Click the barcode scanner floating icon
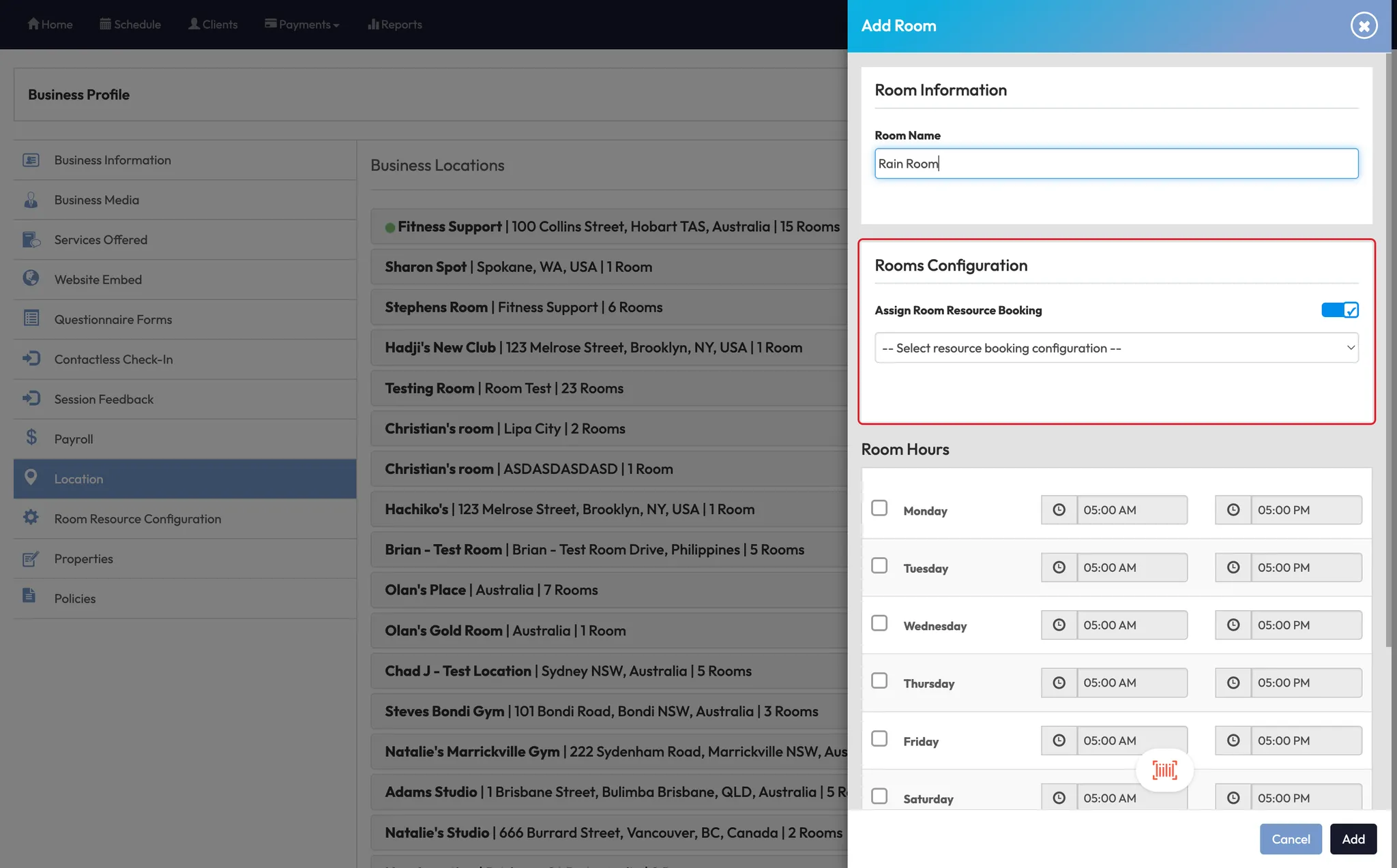1397x868 pixels. point(1164,770)
